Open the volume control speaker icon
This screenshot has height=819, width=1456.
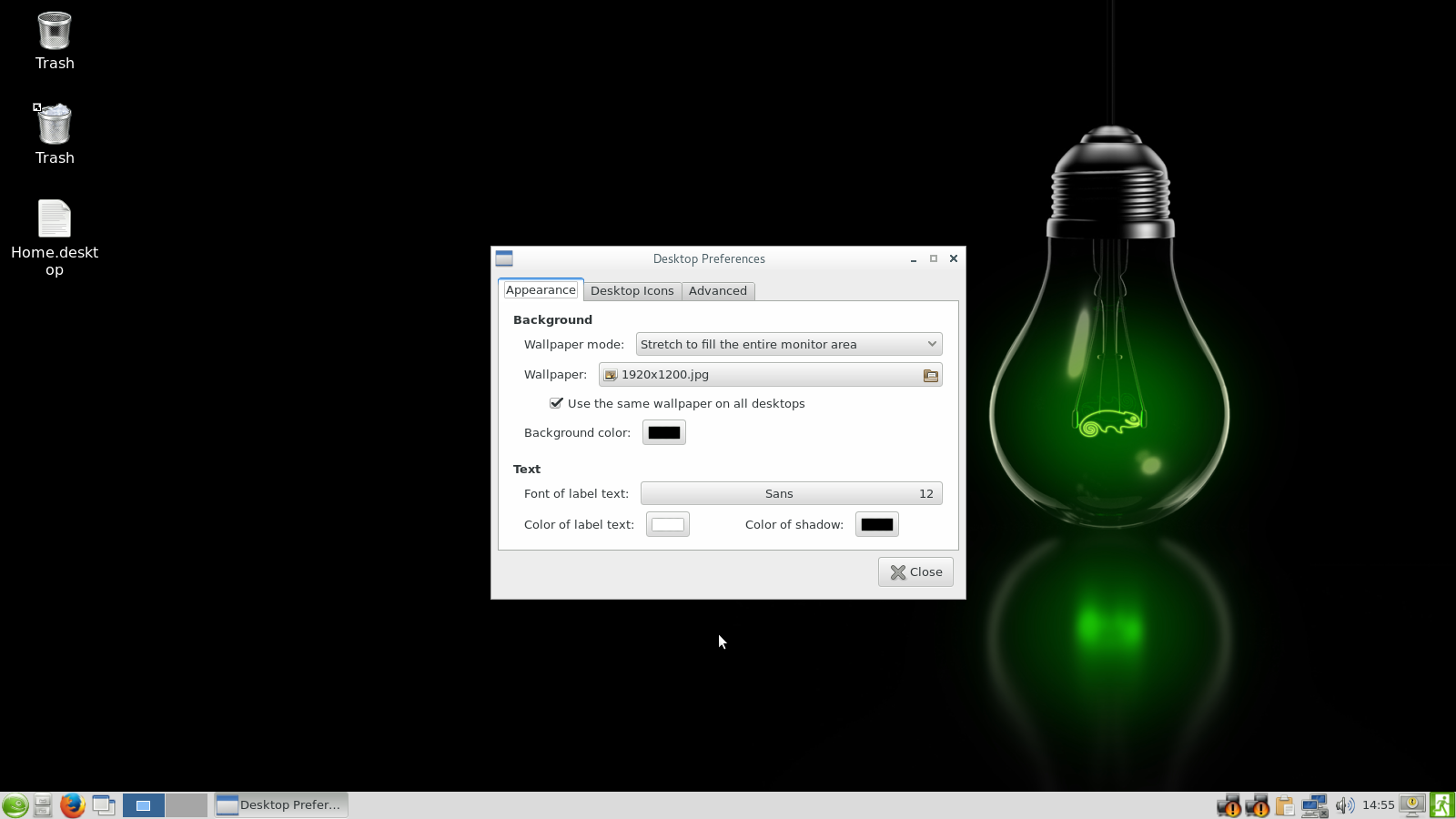1344,805
